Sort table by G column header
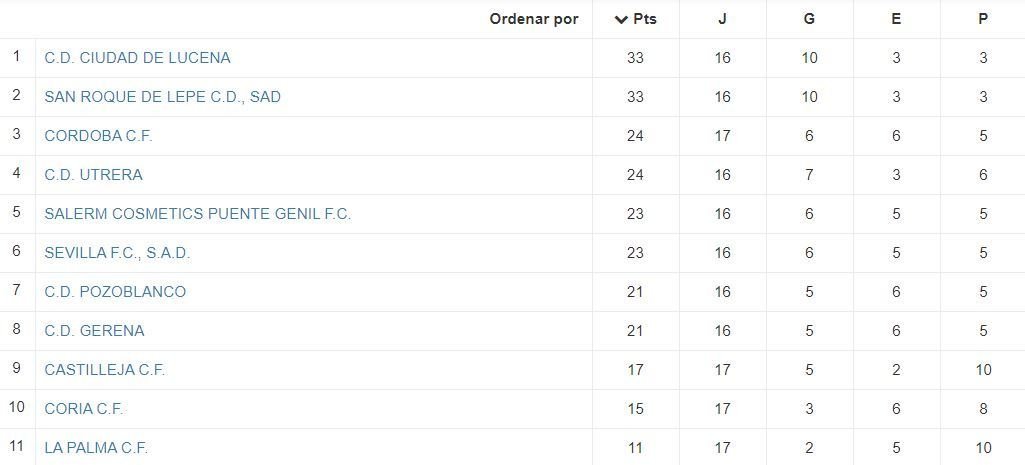The height and width of the screenshot is (465, 1025). tap(809, 20)
